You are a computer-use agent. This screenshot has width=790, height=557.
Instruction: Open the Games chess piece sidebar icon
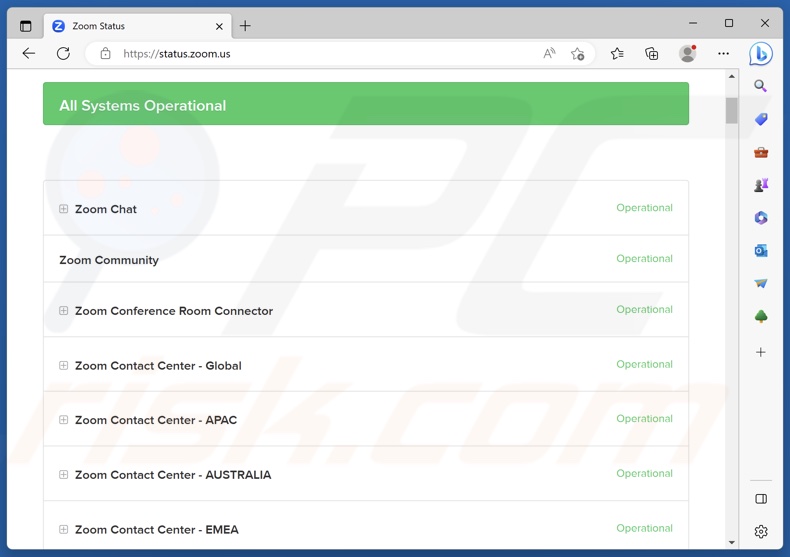coord(761,185)
